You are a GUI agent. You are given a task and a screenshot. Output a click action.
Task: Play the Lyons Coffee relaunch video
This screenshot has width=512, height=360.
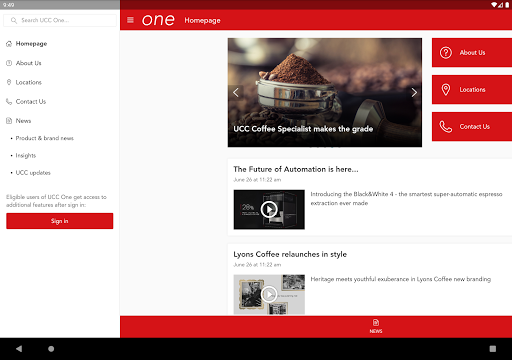(269, 294)
